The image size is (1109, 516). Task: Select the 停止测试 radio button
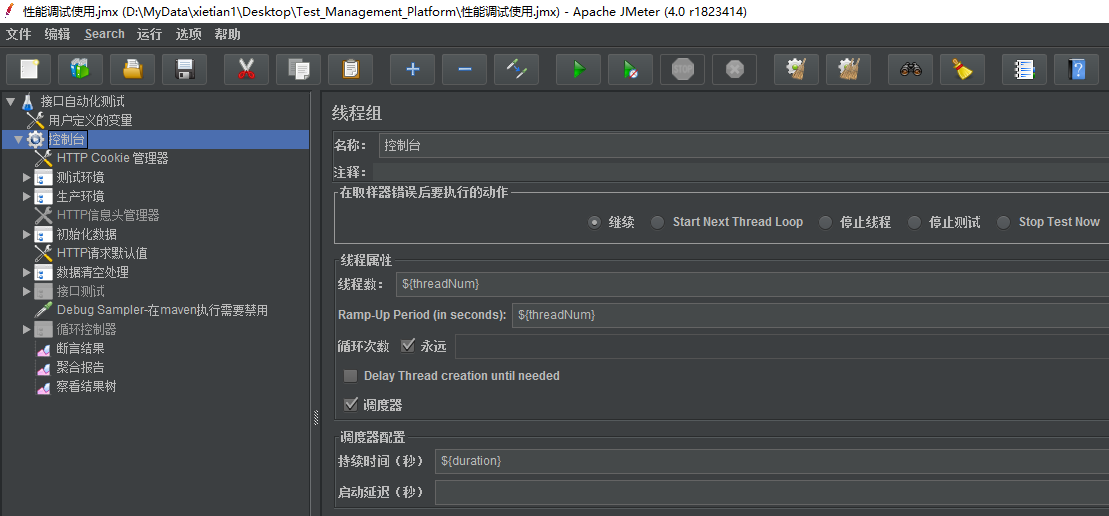pos(915,222)
